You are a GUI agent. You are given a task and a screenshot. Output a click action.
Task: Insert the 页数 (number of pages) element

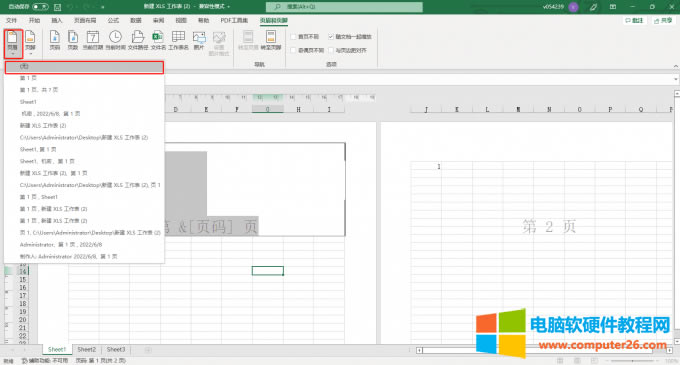tap(73, 40)
